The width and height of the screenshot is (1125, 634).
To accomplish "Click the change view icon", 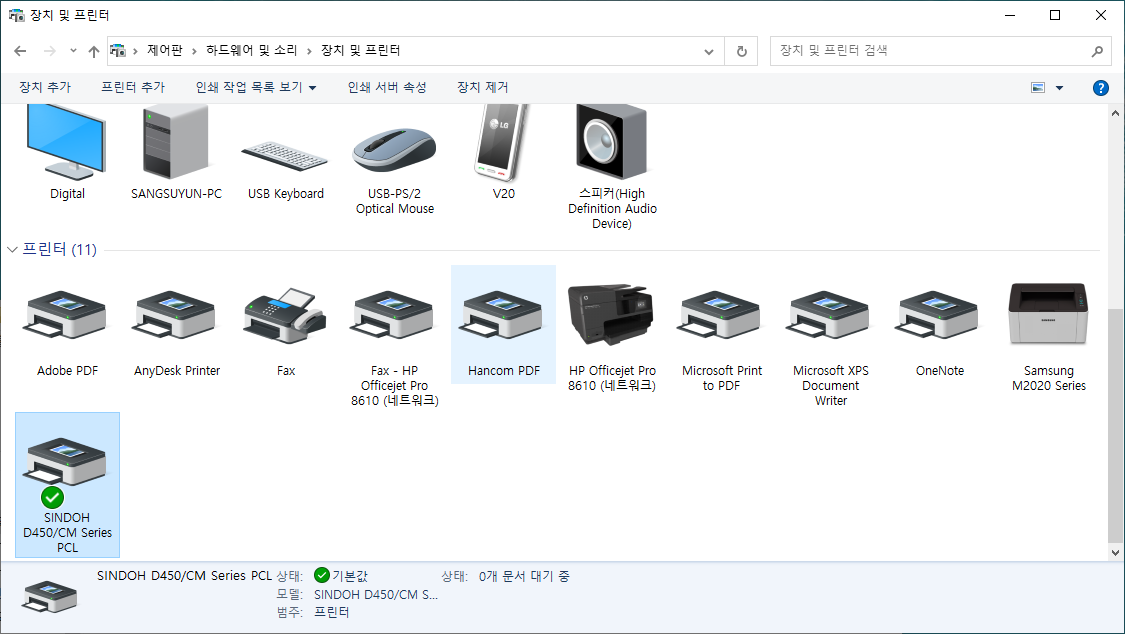I will point(1038,87).
